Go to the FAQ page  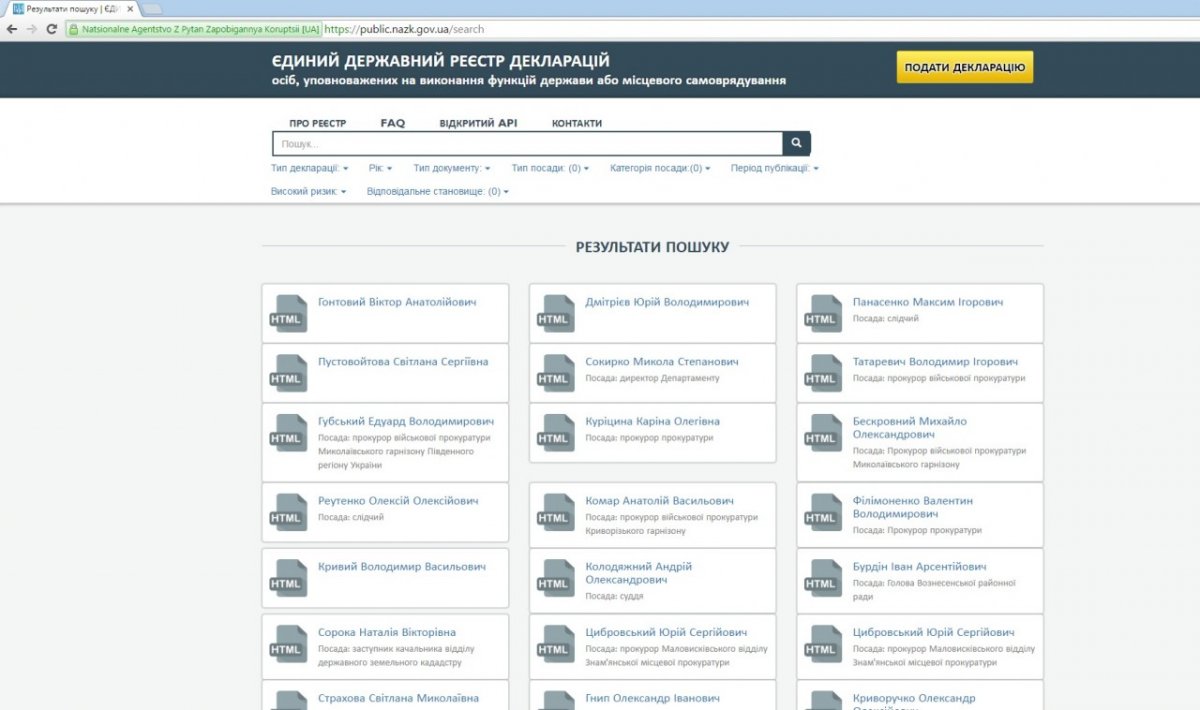coord(392,123)
